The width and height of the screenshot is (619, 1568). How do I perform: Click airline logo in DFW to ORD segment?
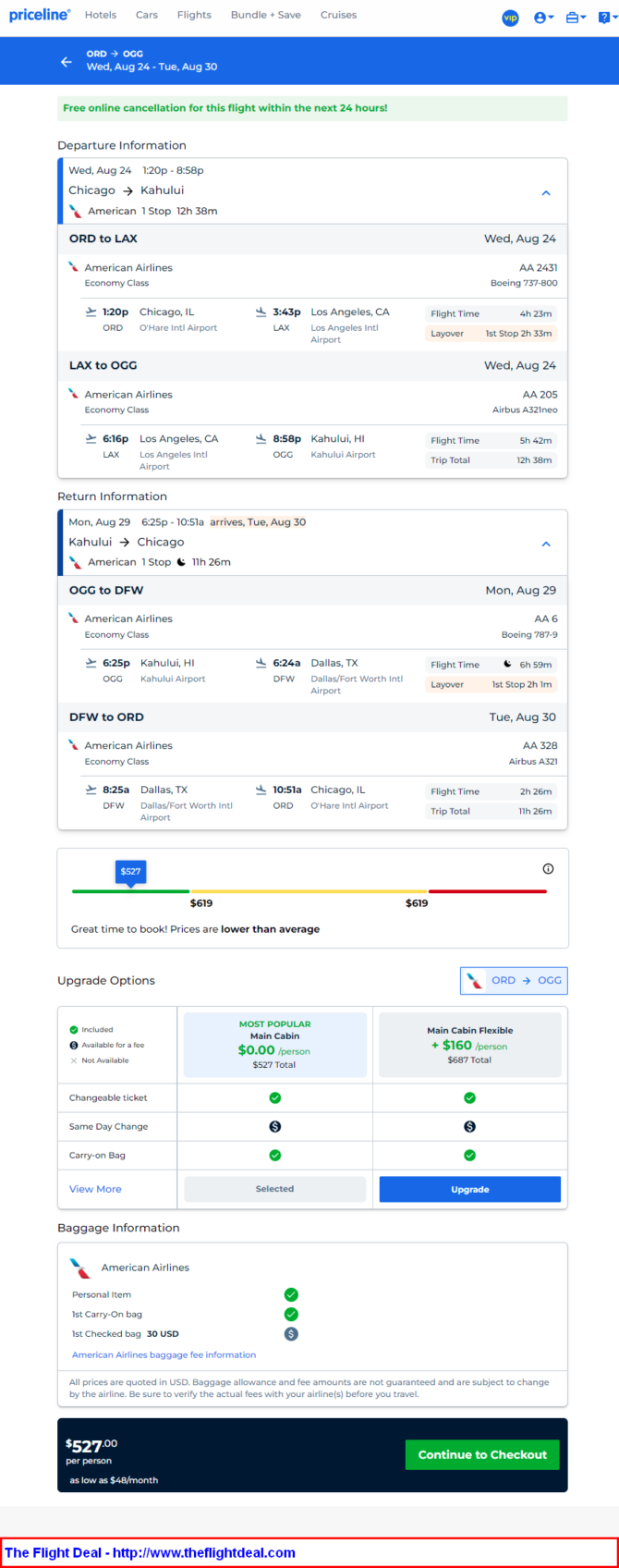click(73, 745)
